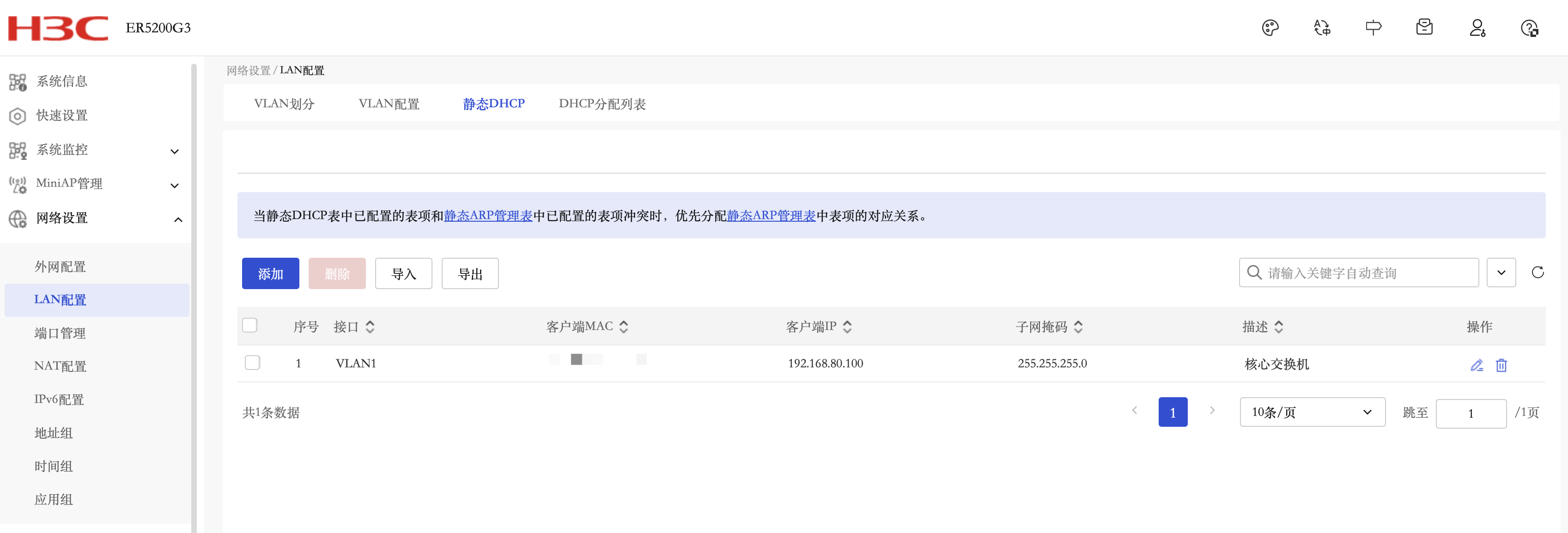Click the theme palette icon in header
Viewport: 1568px width, 533px height.
tap(1270, 28)
